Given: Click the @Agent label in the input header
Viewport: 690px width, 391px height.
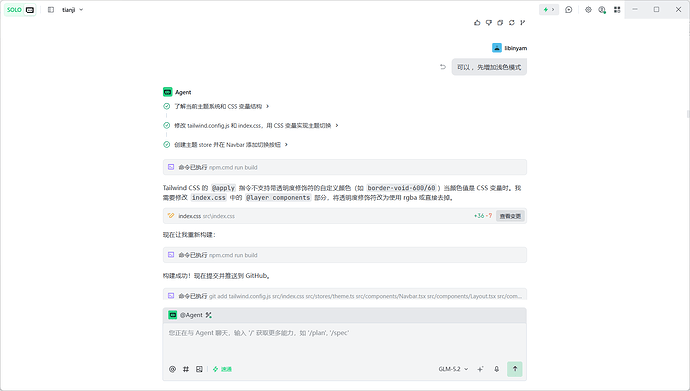Looking at the screenshot, I should tap(191, 315).
